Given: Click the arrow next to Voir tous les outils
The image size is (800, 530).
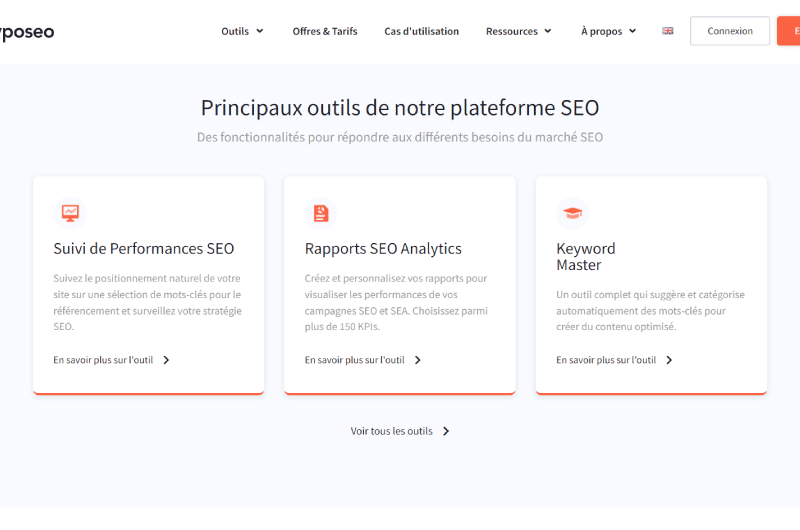Looking at the screenshot, I should click(446, 431).
